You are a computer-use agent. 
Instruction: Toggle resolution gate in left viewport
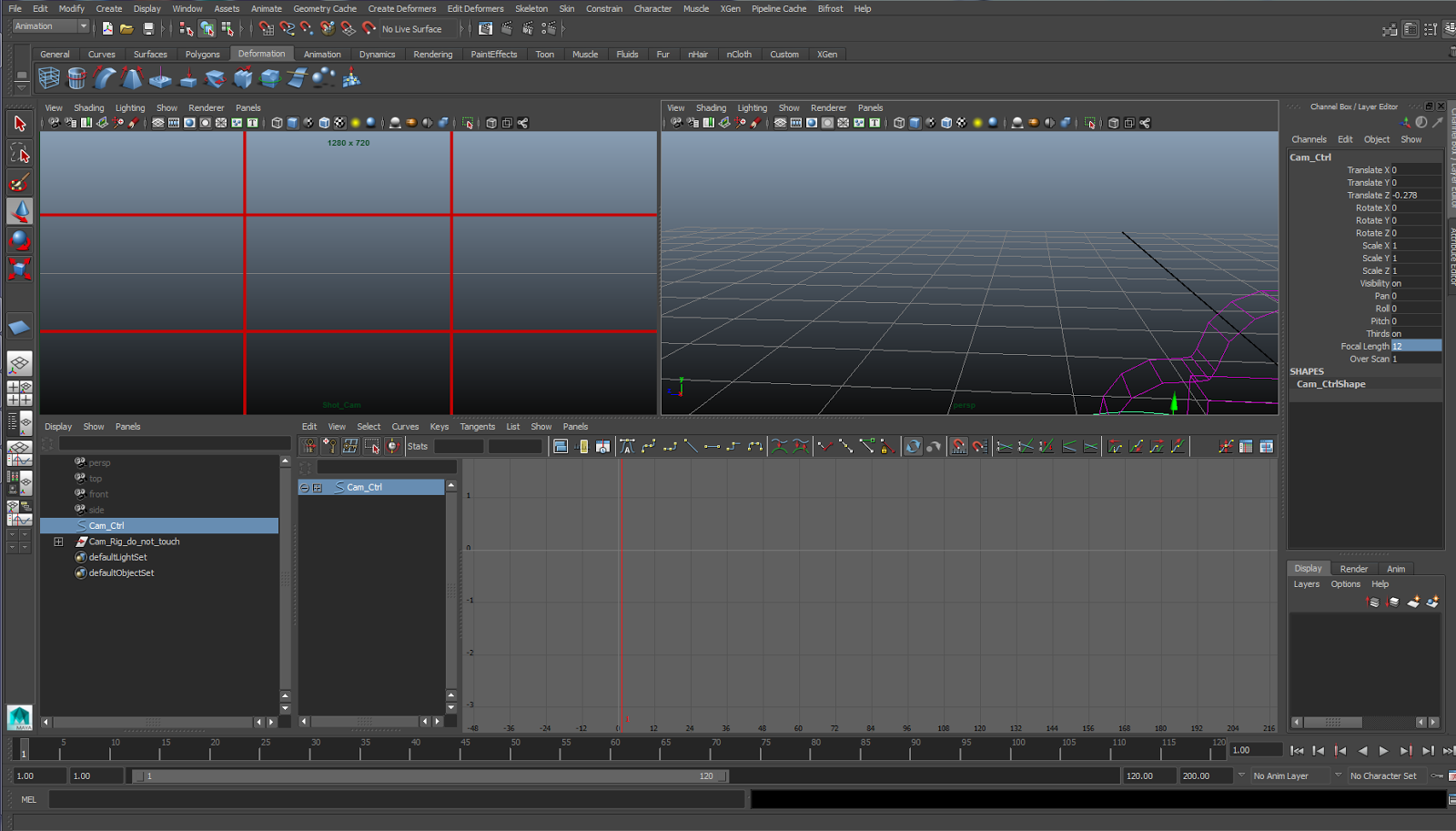tap(189, 123)
